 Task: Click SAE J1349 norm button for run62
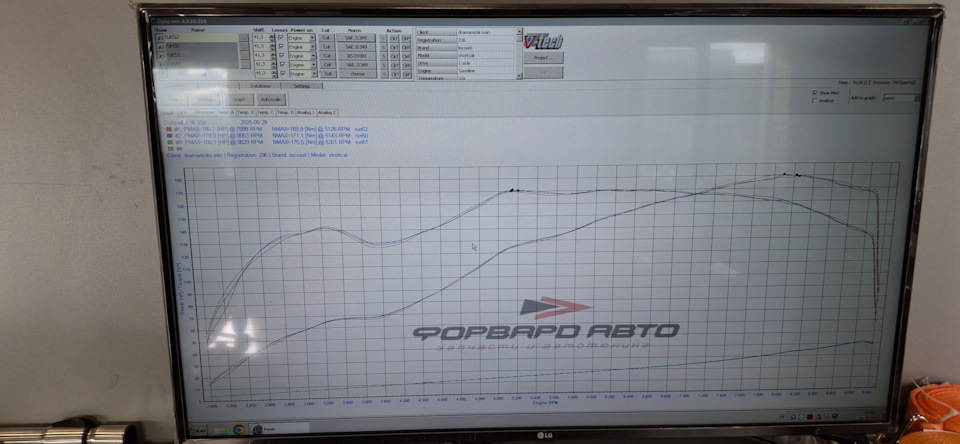356,38
